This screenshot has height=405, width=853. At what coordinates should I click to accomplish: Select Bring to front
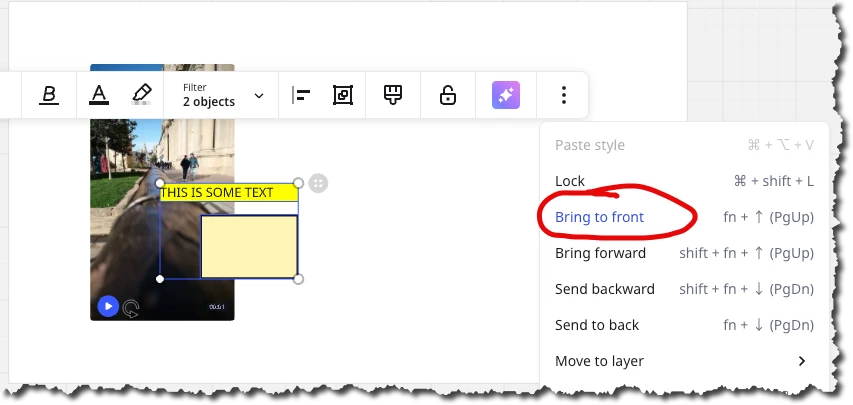[684, 217]
